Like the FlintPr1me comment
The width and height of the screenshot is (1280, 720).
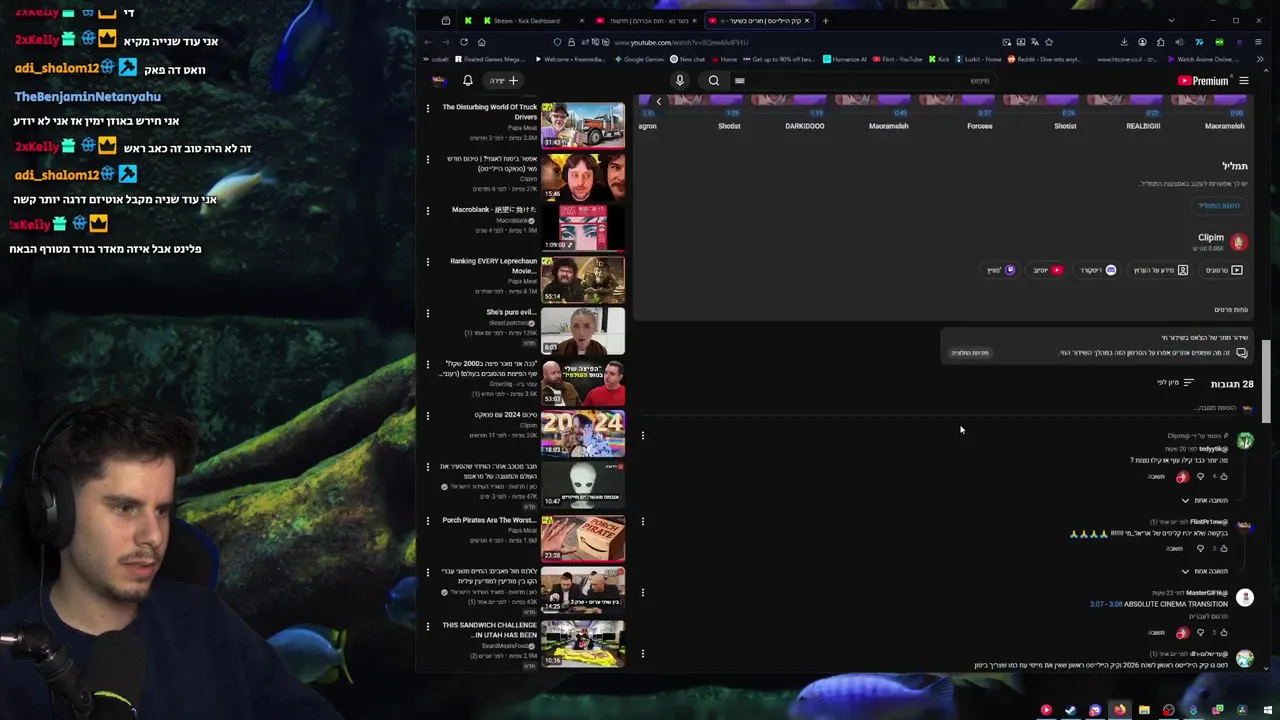1223,548
